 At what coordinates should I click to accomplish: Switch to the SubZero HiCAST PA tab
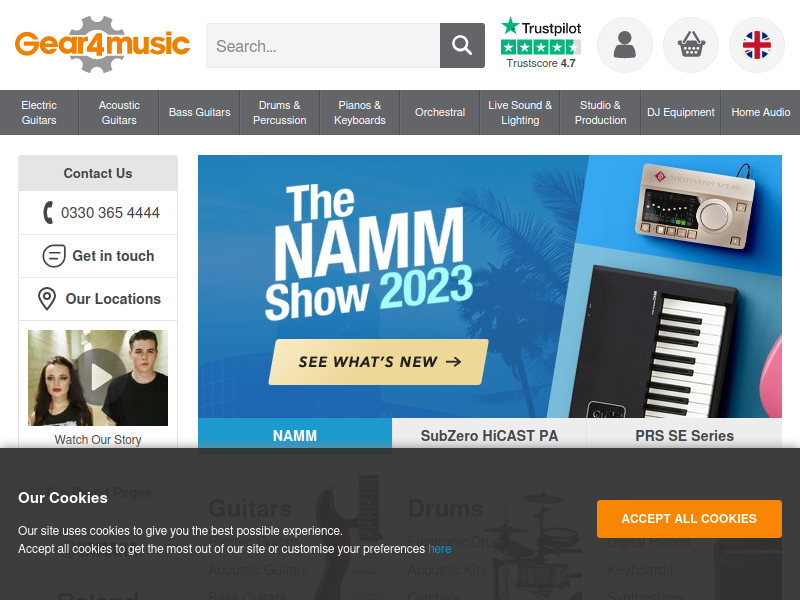(x=489, y=436)
